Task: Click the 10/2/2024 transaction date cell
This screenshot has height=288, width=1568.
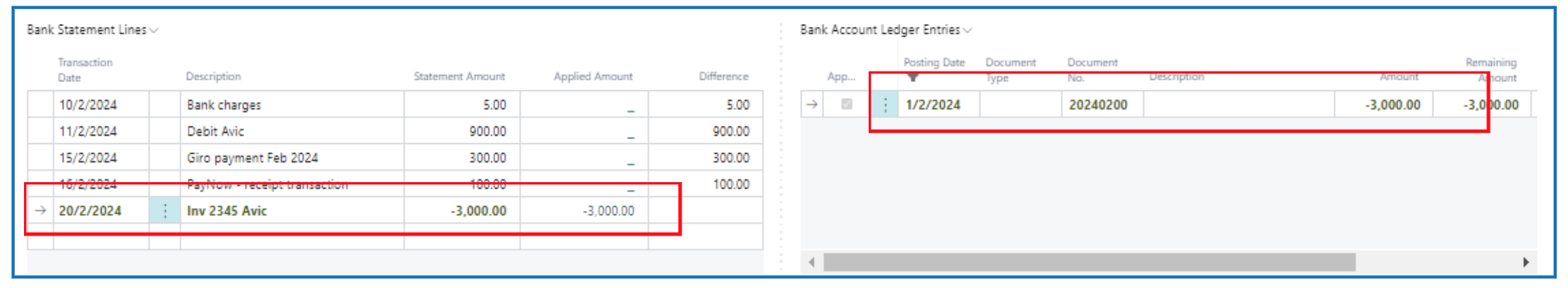Action: click(x=88, y=105)
